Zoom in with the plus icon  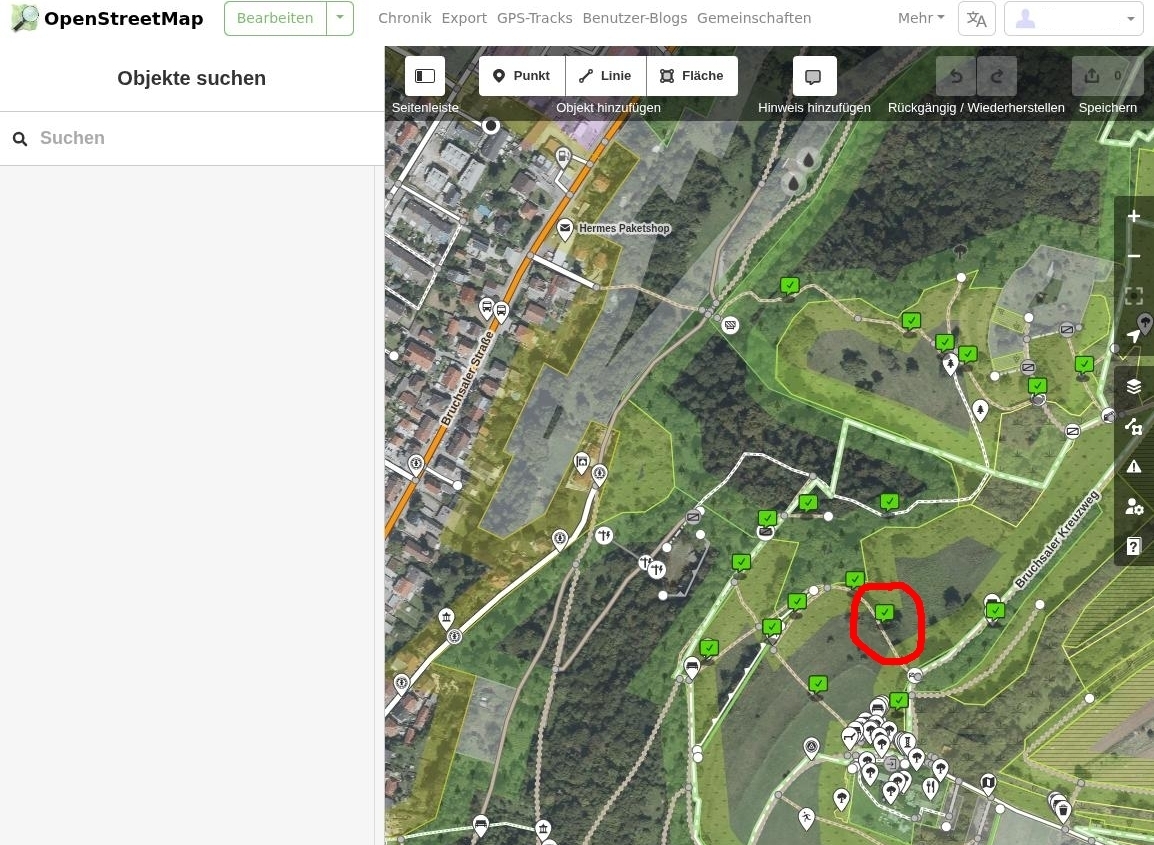pyautogui.click(x=1134, y=216)
